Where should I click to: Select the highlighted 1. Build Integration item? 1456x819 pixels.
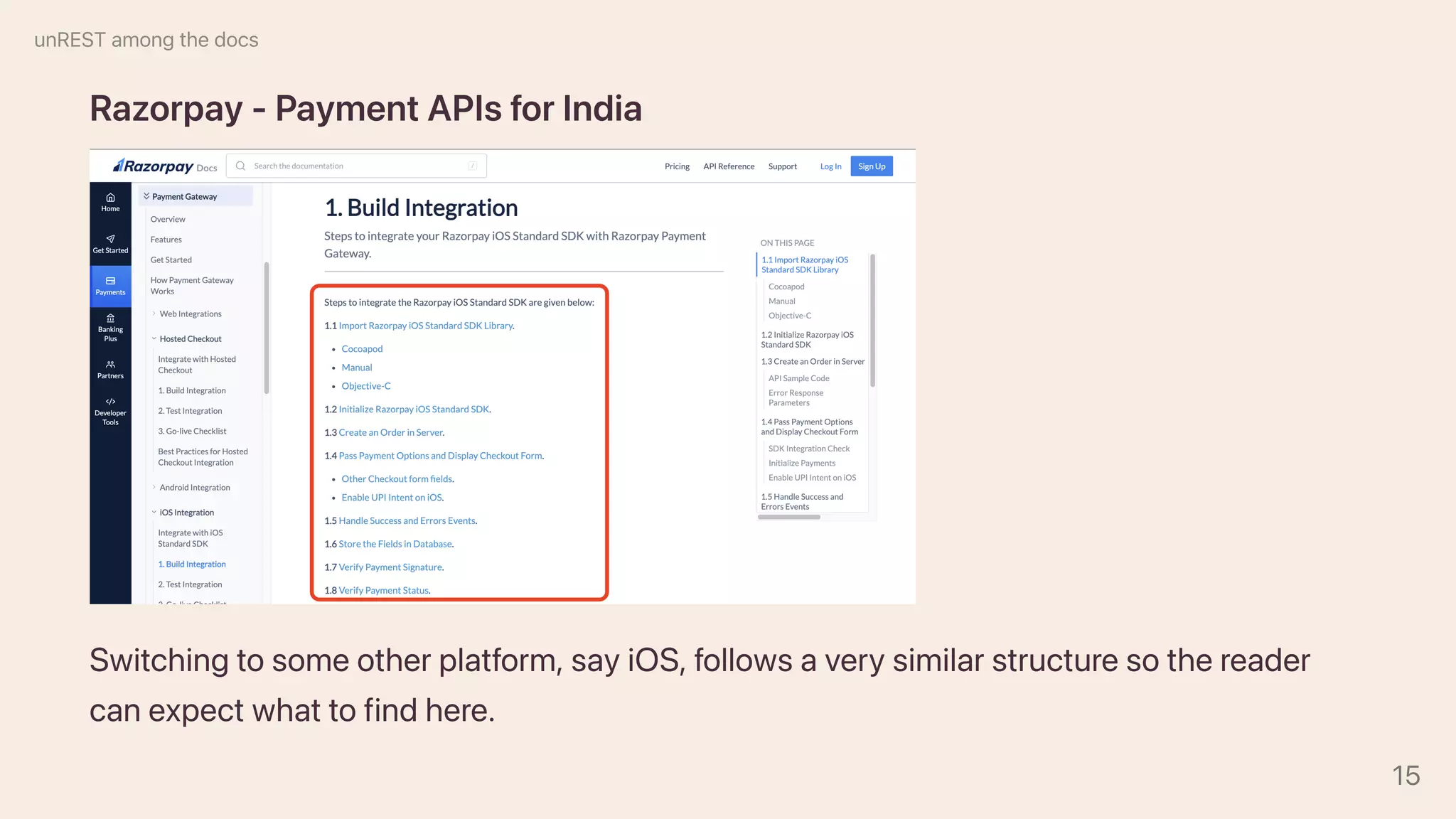click(x=192, y=564)
